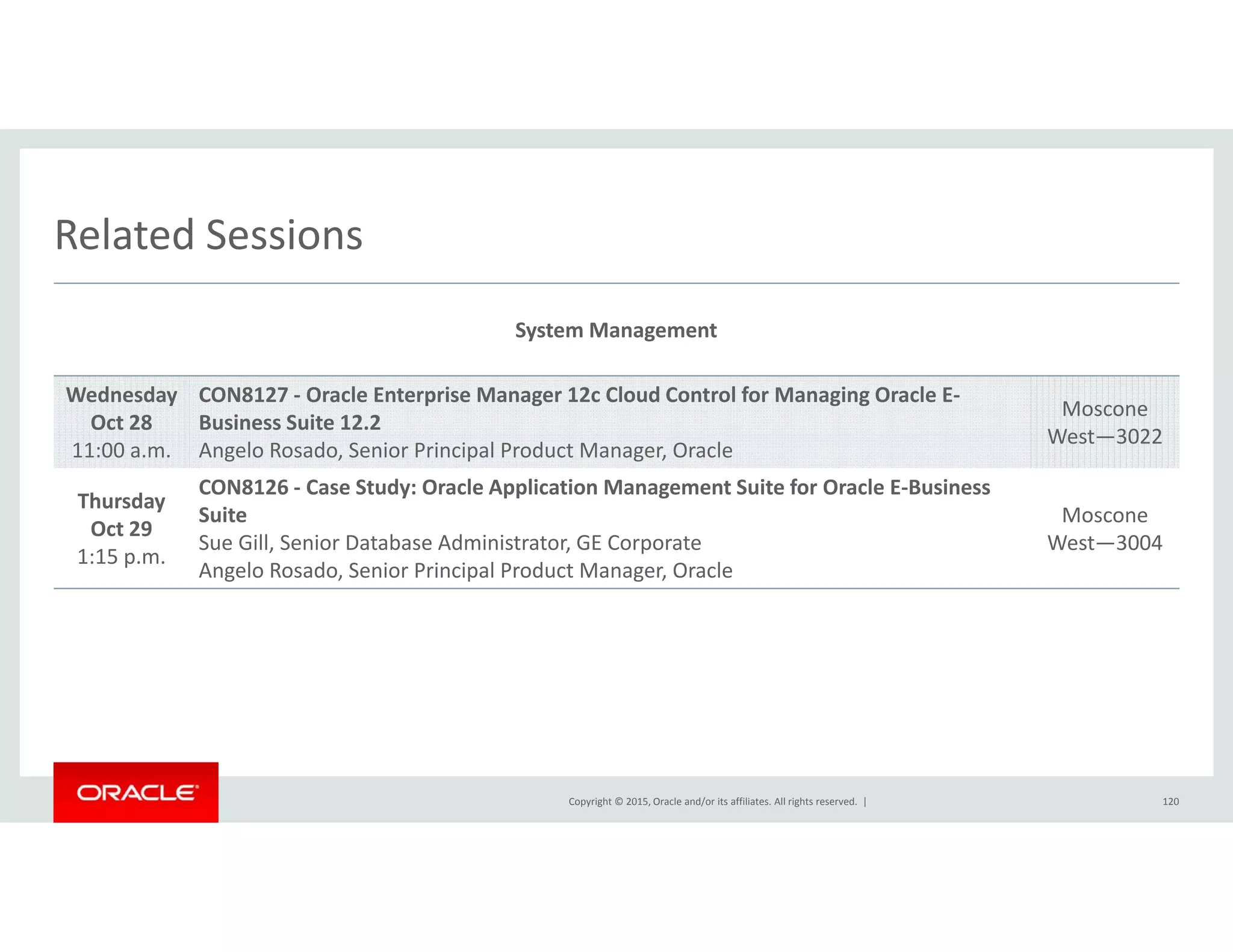Click the copyright 2015 notice
1233x952 pixels.
(713, 802)
